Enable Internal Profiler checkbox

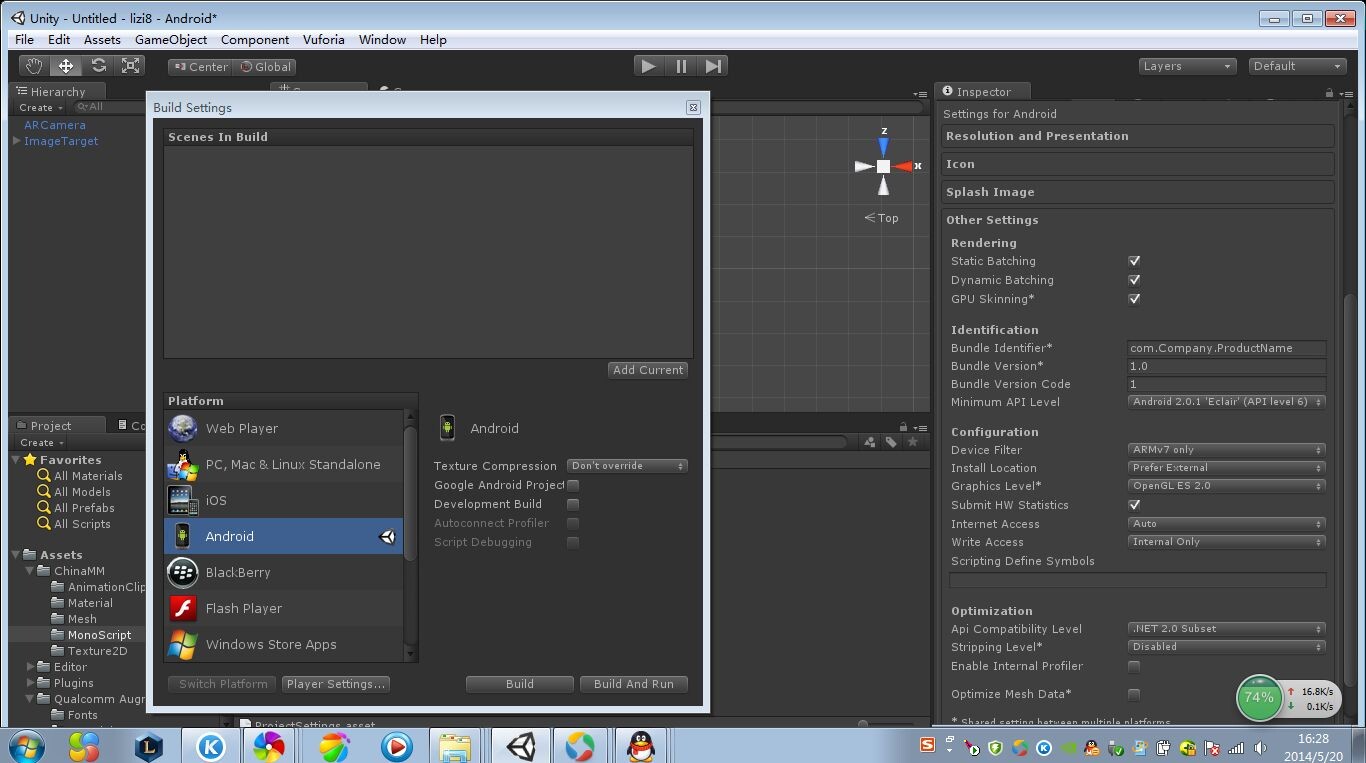(1134, 666)
